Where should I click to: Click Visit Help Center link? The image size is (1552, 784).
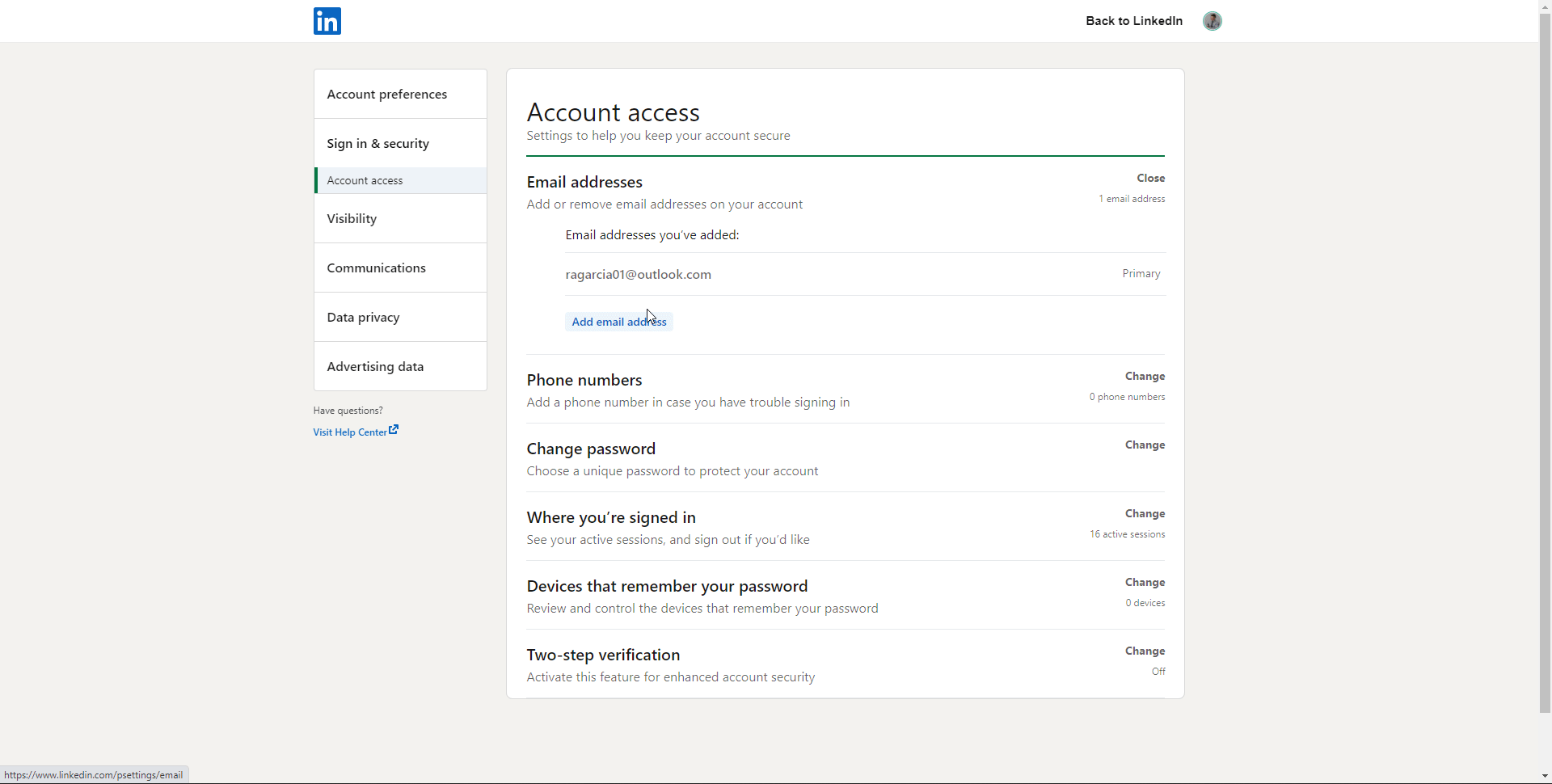tap(350, 432)
